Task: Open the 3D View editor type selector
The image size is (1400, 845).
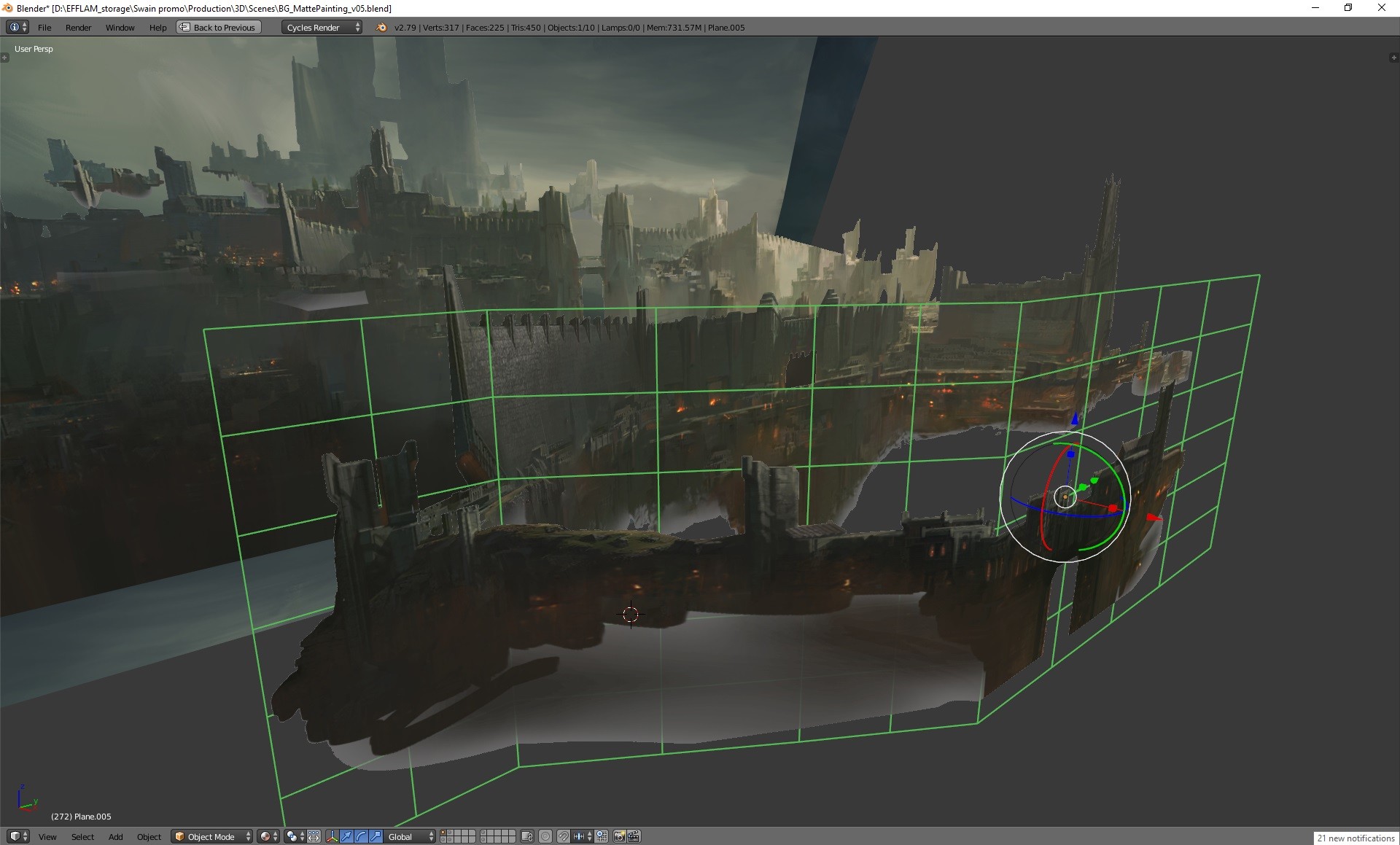Action: (18, 836)
